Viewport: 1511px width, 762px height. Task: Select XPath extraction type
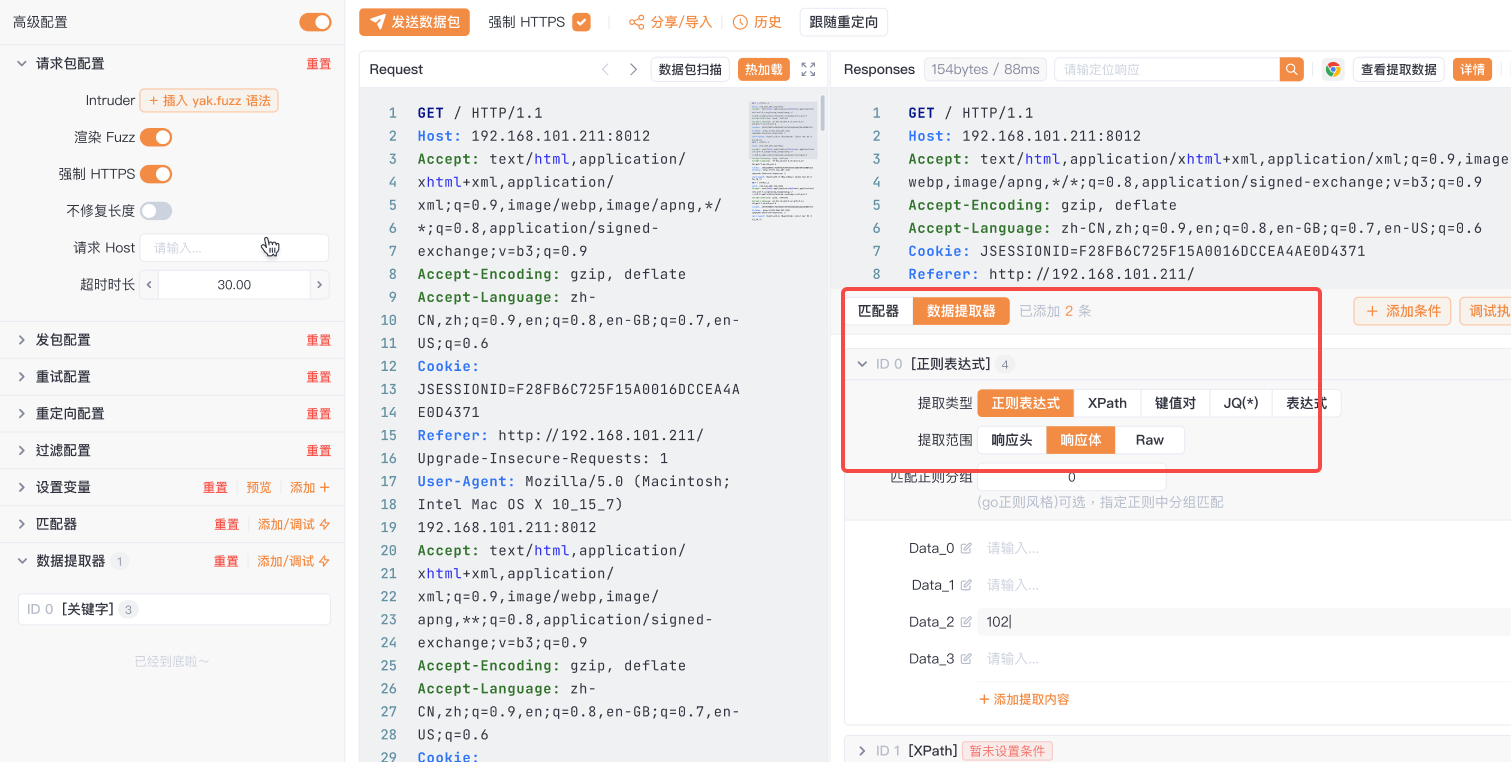point(1107,403)
